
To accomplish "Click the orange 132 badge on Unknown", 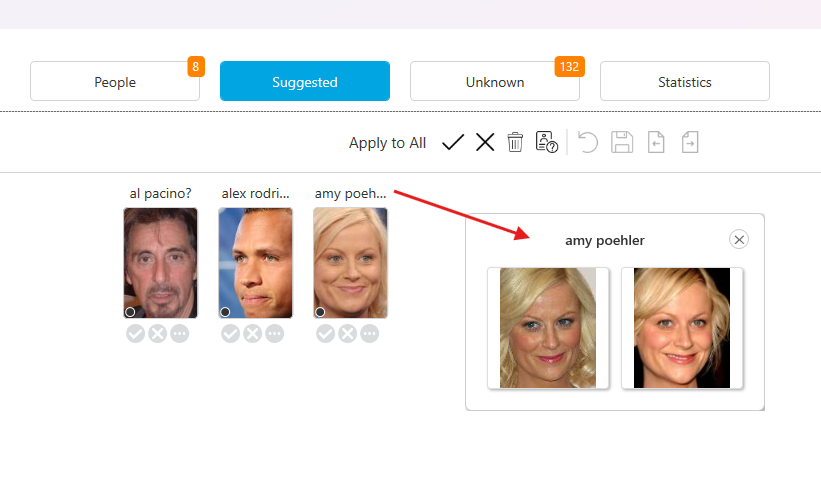I will 569,66.
